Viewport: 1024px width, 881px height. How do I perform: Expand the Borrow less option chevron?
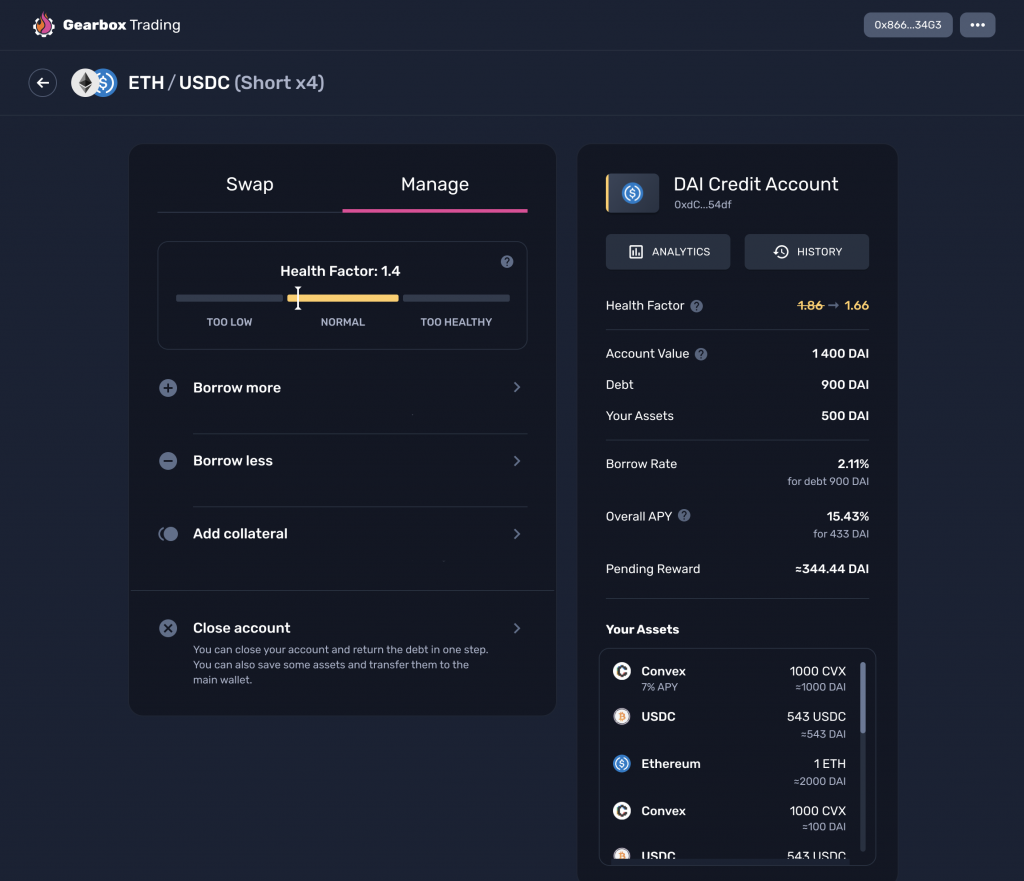point(517,461)
